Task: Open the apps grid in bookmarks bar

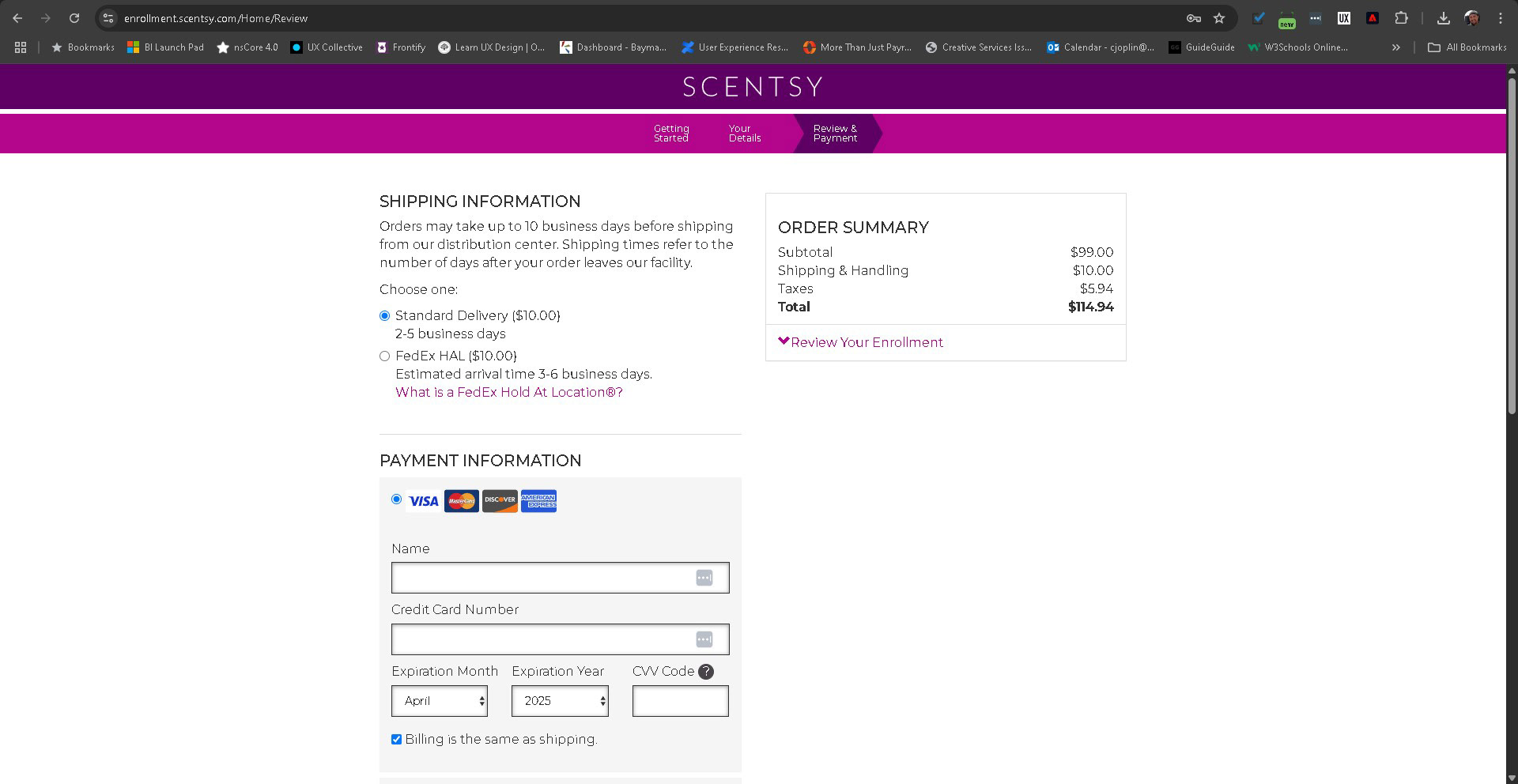Action: (x=21, y=47)
